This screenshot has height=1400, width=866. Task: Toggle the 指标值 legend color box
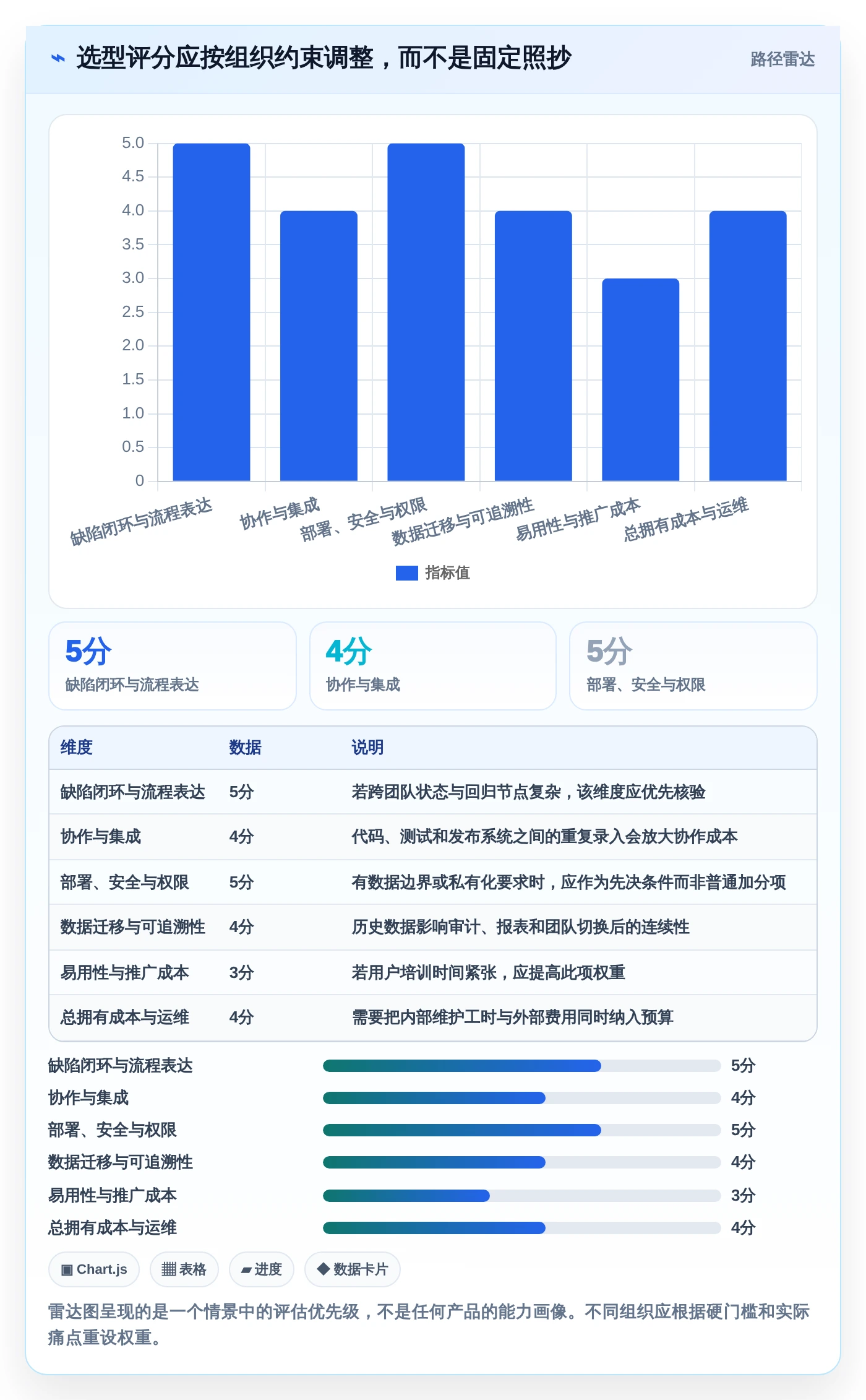407,573
